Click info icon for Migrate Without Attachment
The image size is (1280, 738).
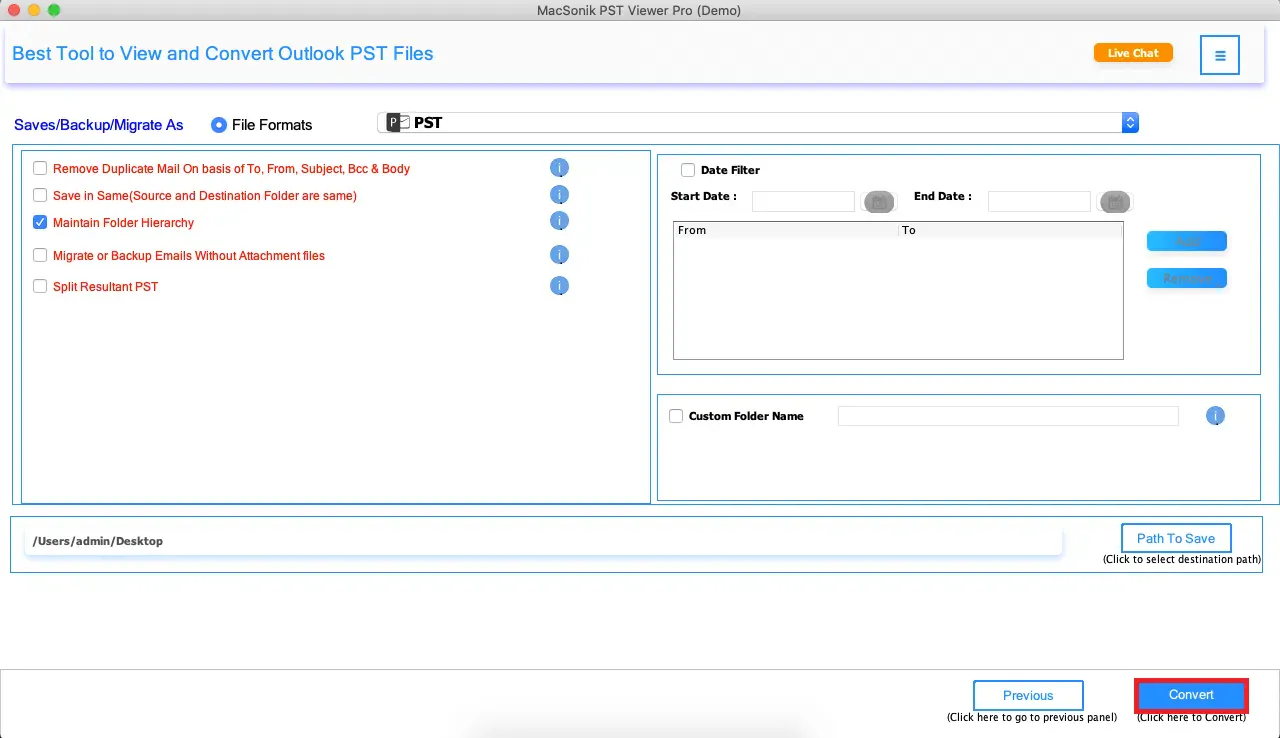point(560,255)
